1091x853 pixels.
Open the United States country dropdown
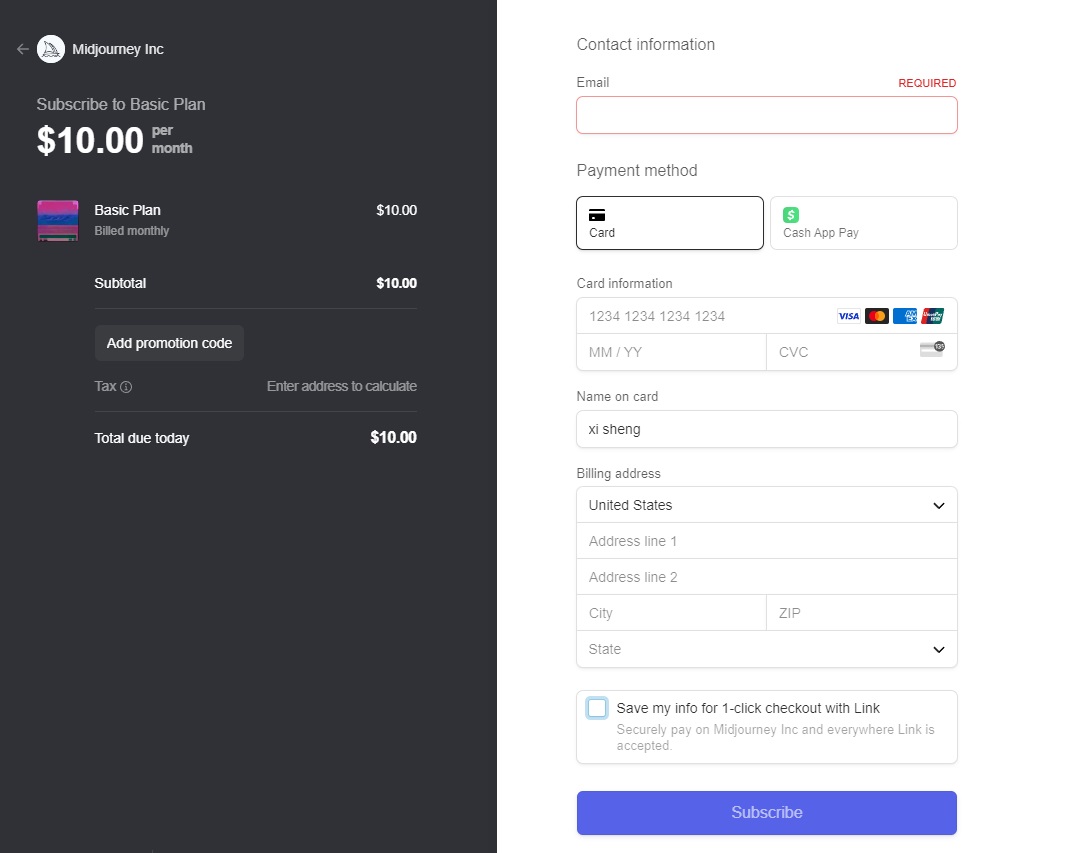766,505
